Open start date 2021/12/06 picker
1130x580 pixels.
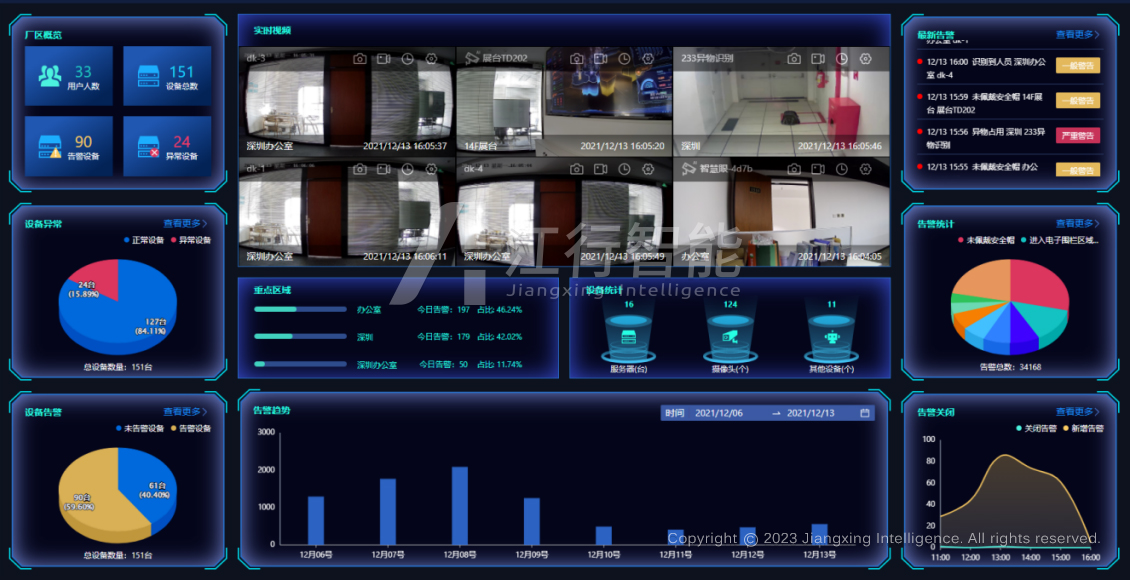[x=719, y=413]
